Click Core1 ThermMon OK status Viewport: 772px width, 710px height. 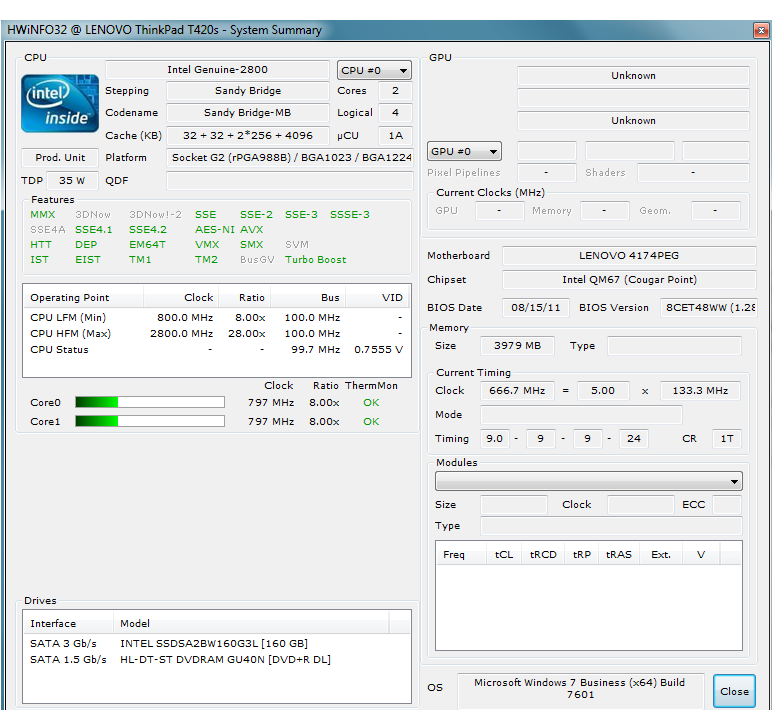[371, 421]
